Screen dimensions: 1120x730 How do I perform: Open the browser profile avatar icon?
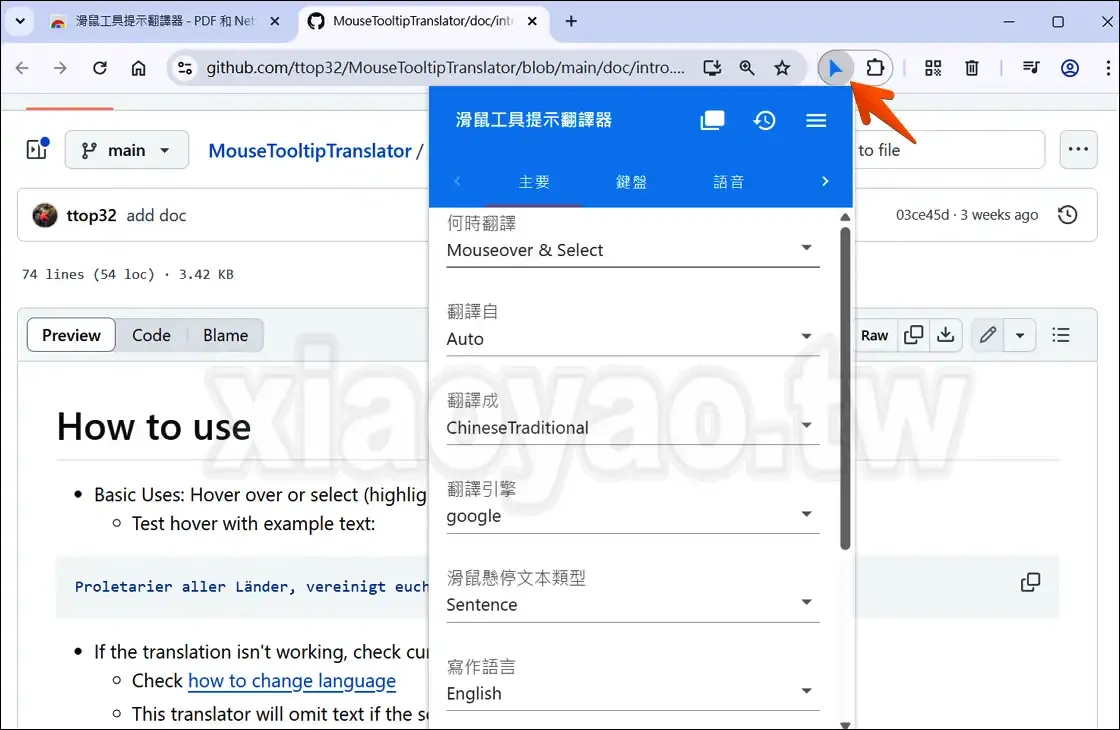click(1069, 68)
